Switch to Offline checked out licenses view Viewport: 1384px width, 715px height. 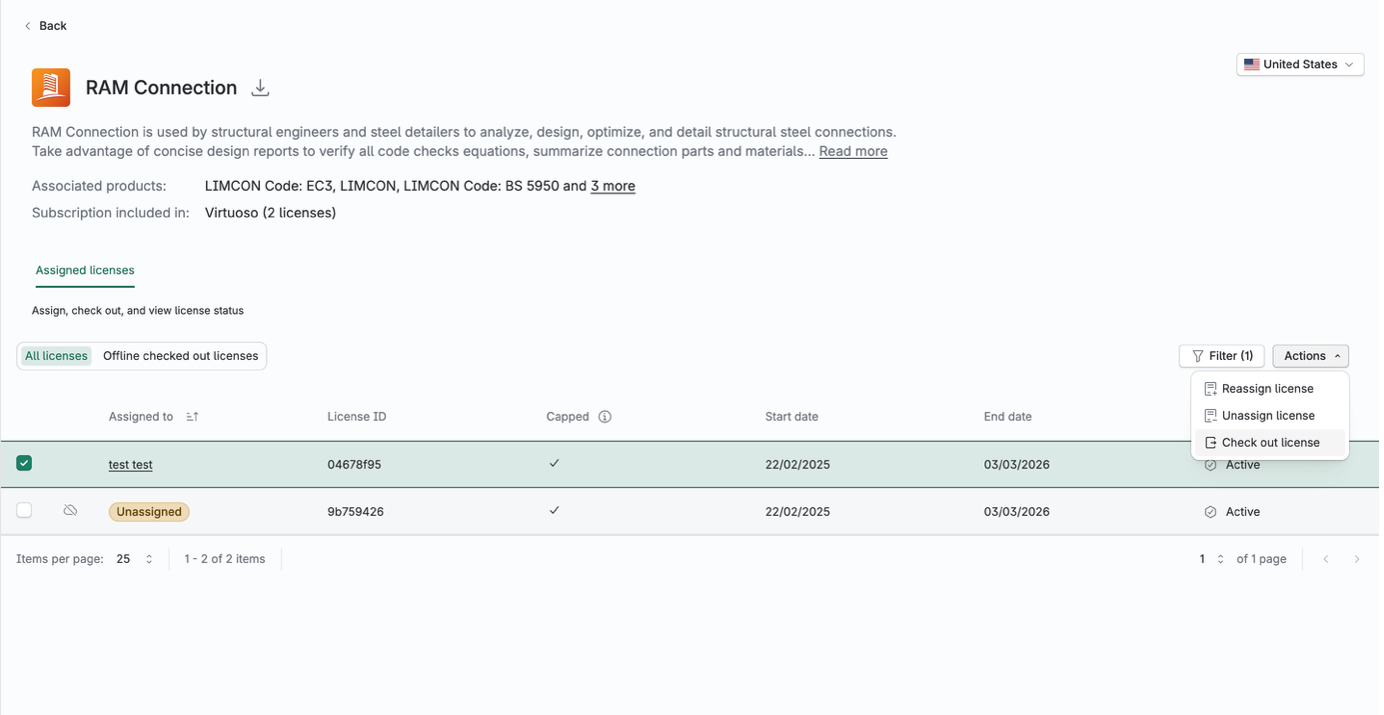181,356
